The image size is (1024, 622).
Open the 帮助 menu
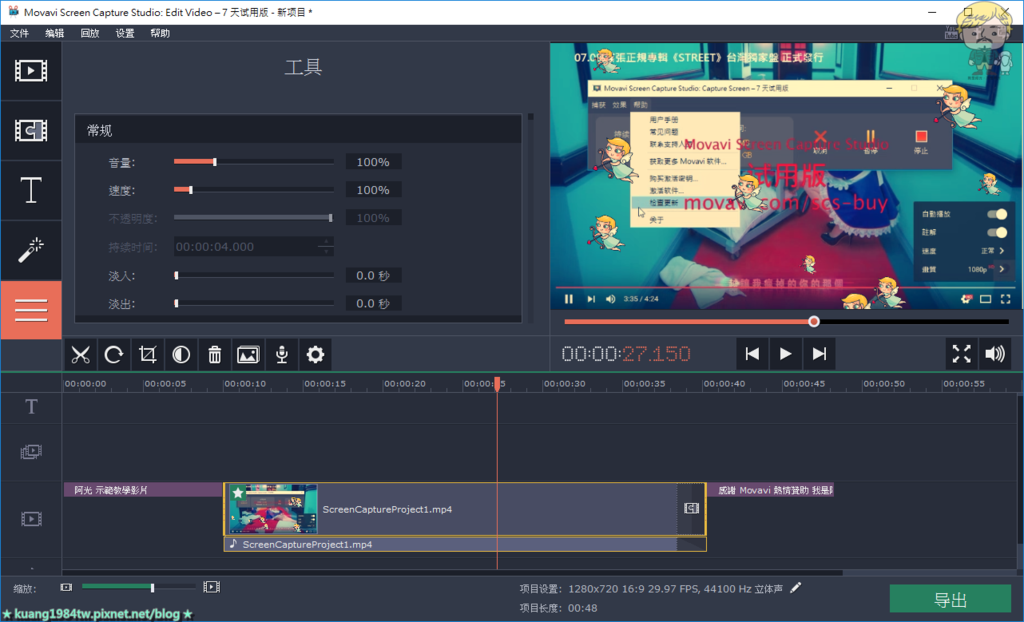click(x=160, y=33)
